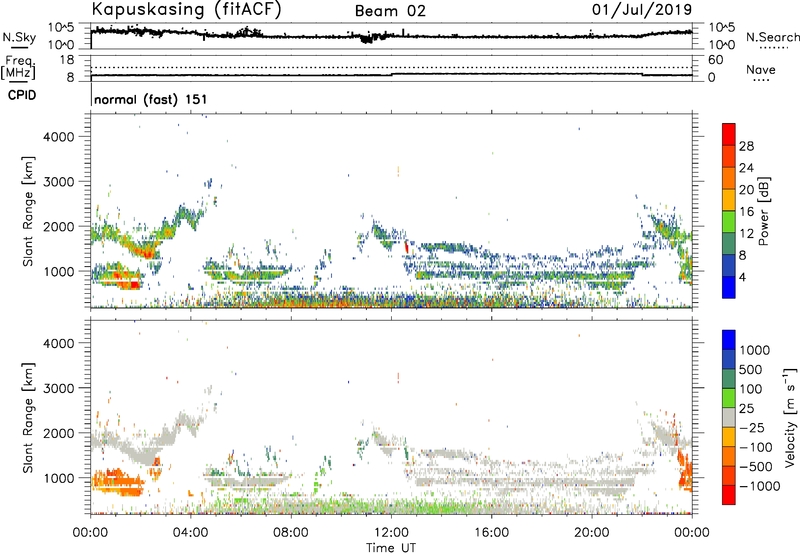Click the 'Nave' legend label
Screen dimensions: 800x554
[x=760, y=70]
